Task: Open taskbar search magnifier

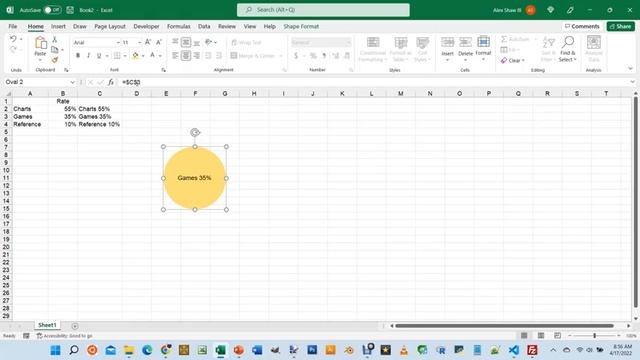Action: coord(74,350)
